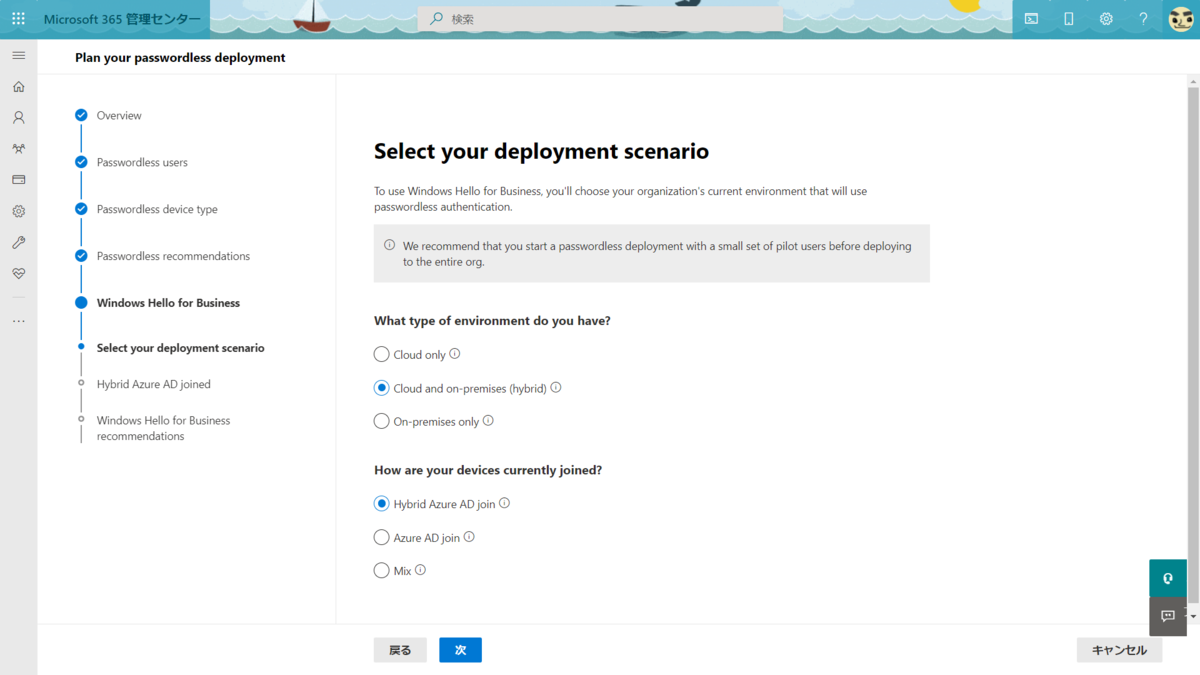Image resolution: width=1200 pixels, height=675 pixels.
Task: Select Cloud and on-premises (hybrid)
Action: (x=381, y=388)
